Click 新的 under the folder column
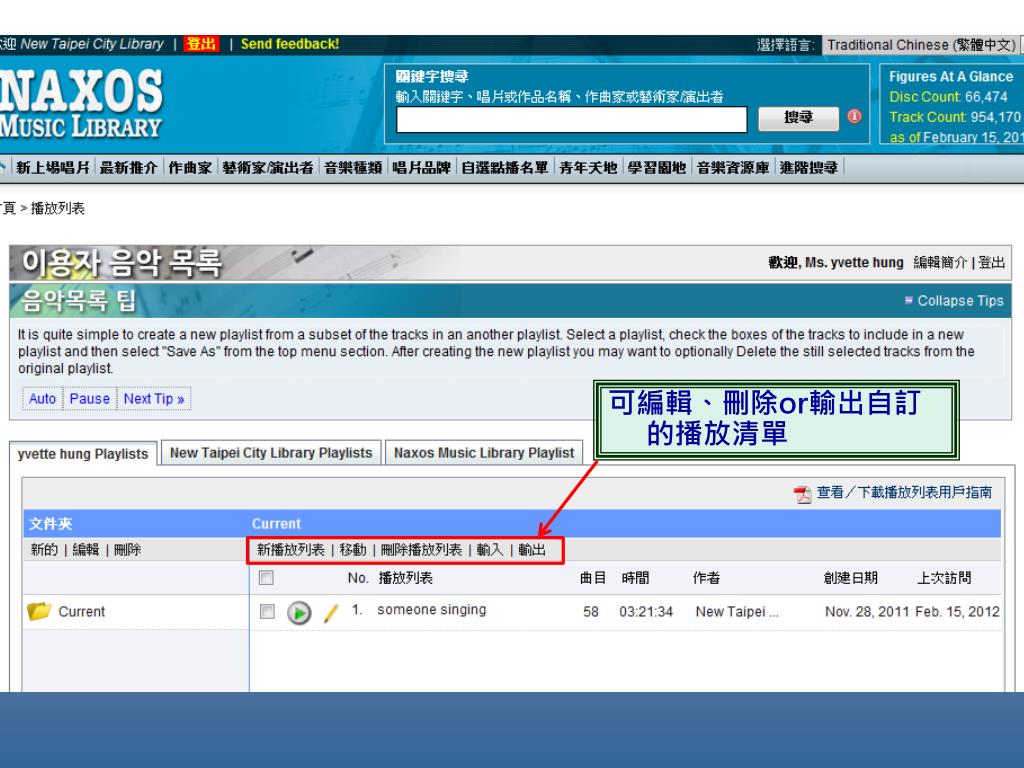 (44, 550)
